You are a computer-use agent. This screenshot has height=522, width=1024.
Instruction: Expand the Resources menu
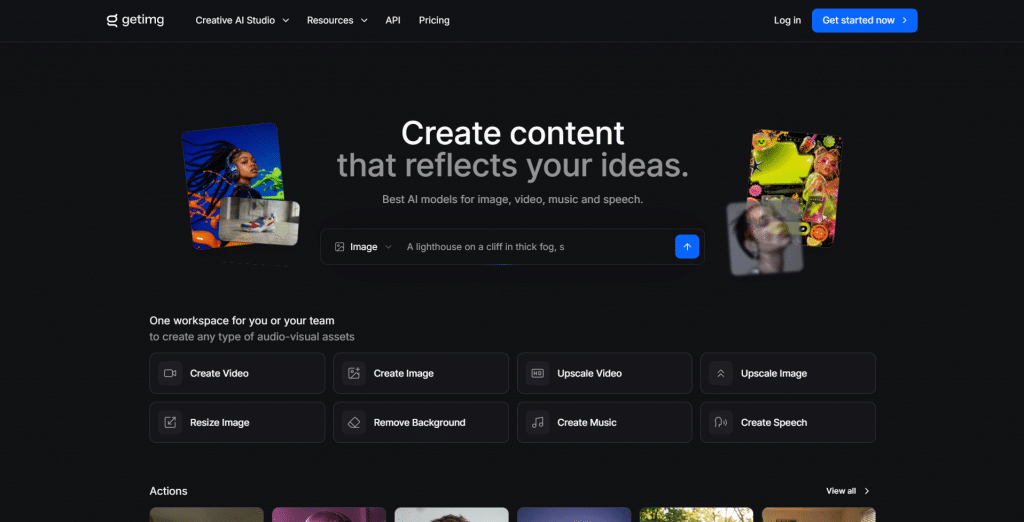coord(337,20)
